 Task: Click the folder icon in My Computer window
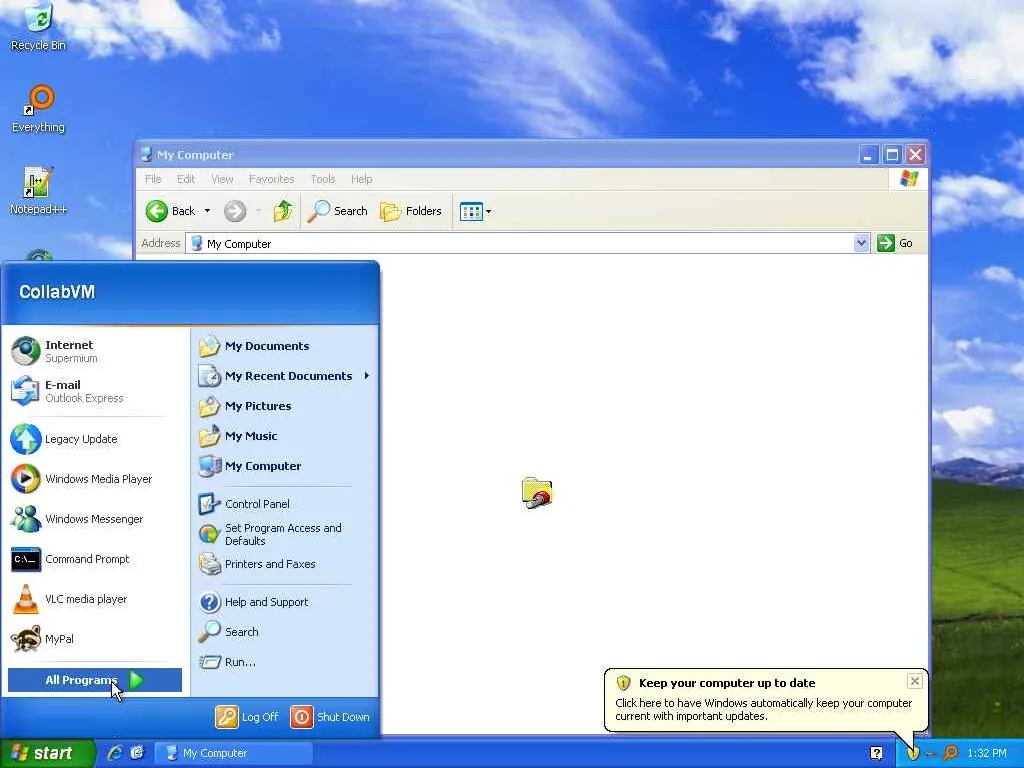[x=537, y=493]
